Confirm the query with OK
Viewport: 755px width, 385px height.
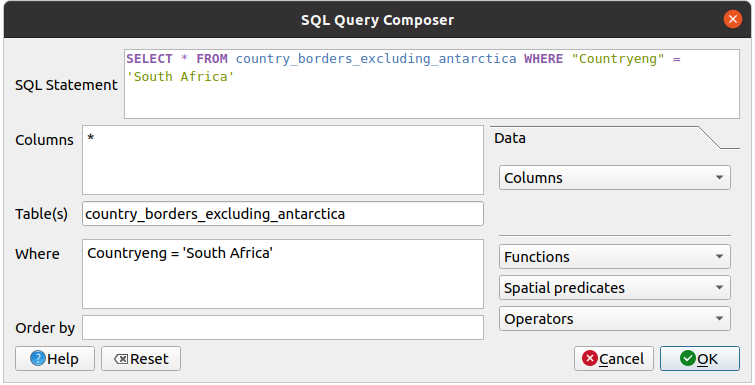700,359
